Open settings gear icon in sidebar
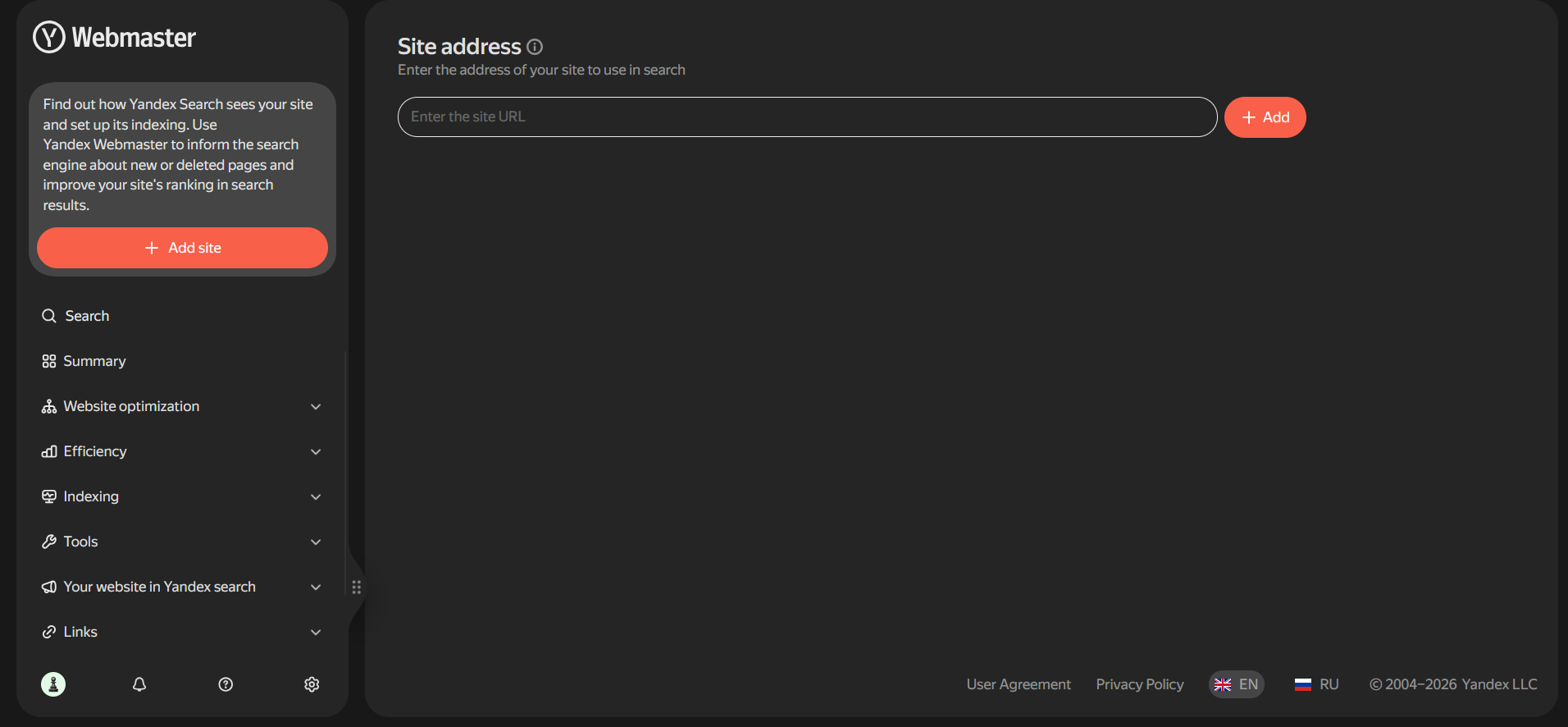 (312, 684)
